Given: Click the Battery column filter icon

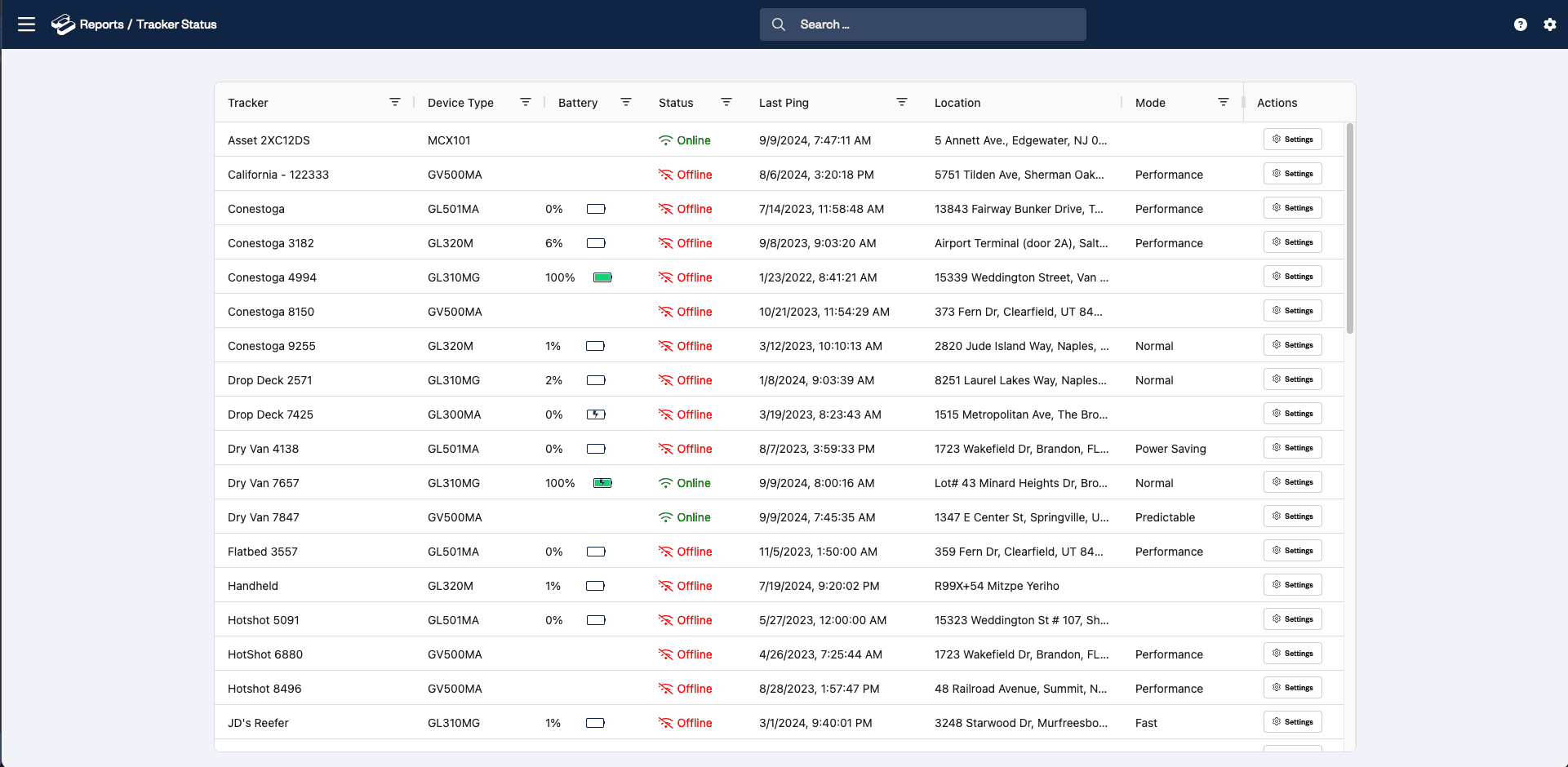Looking at the screenshot, I should 626,102.
